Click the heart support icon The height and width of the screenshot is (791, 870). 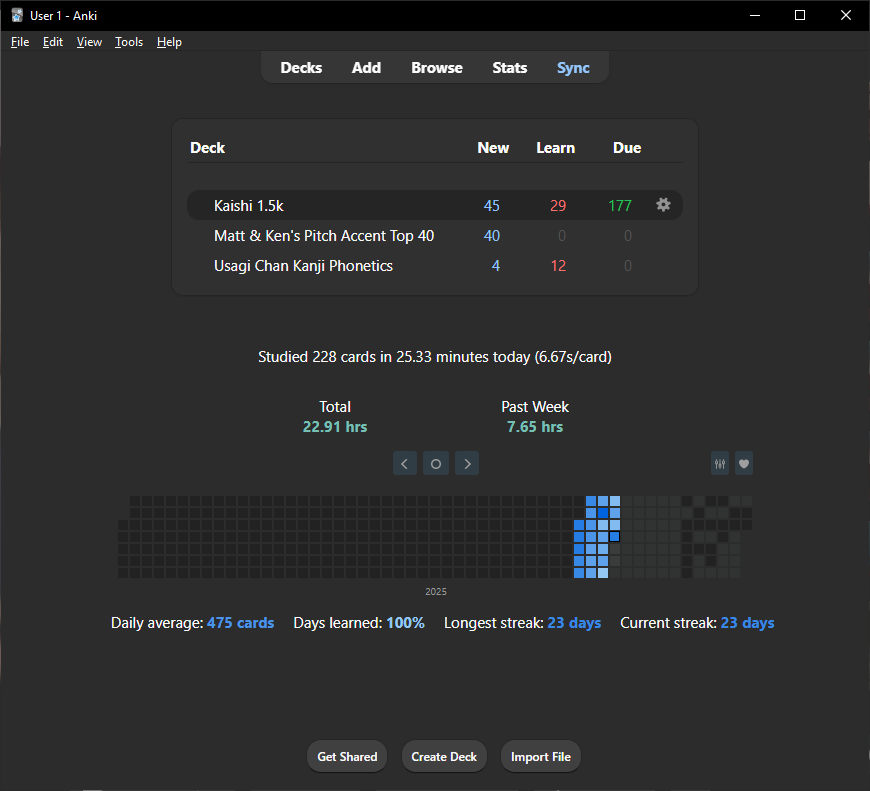[x=744, y=464]
